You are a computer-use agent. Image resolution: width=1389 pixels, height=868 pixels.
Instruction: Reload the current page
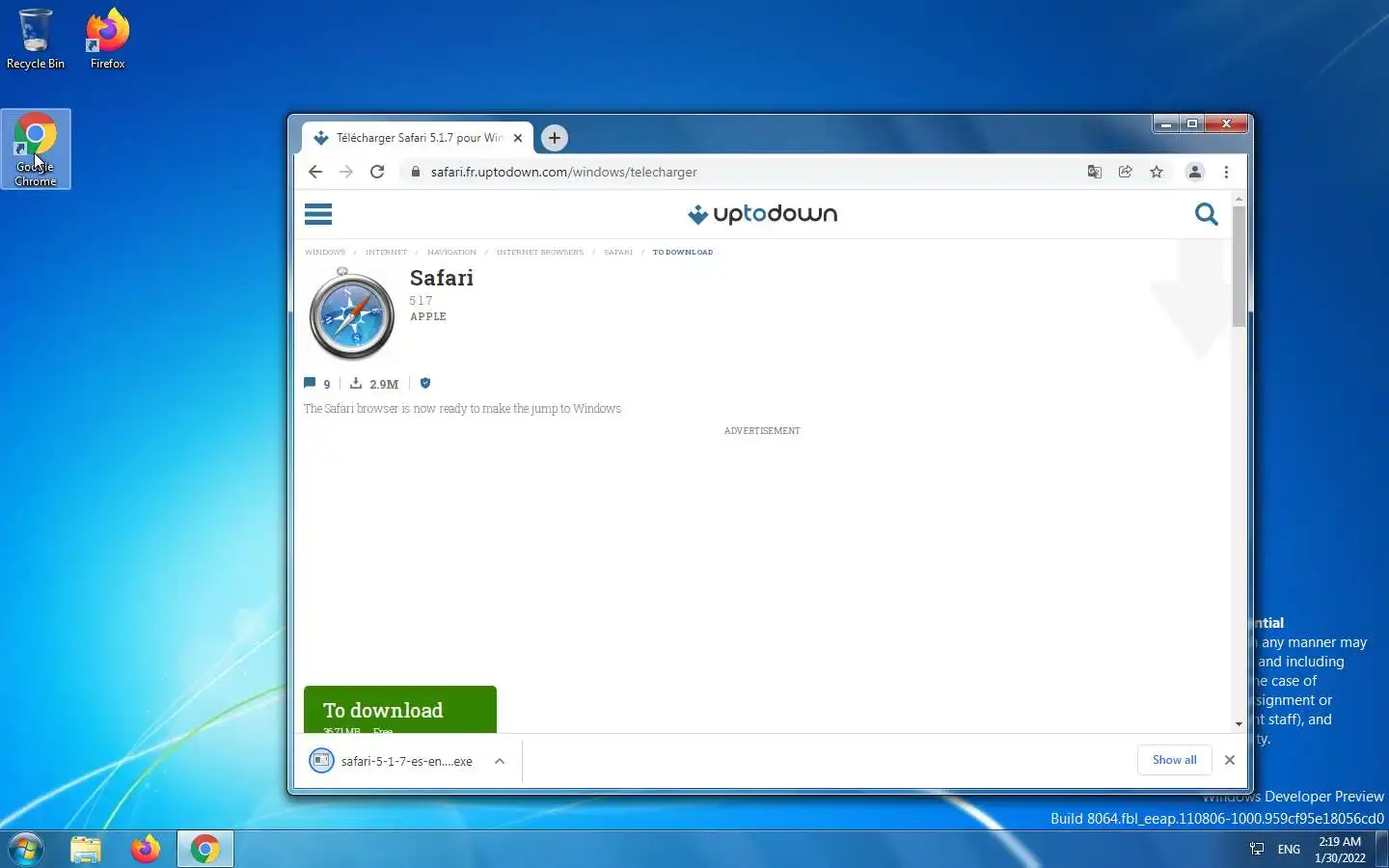coord(377,172)
